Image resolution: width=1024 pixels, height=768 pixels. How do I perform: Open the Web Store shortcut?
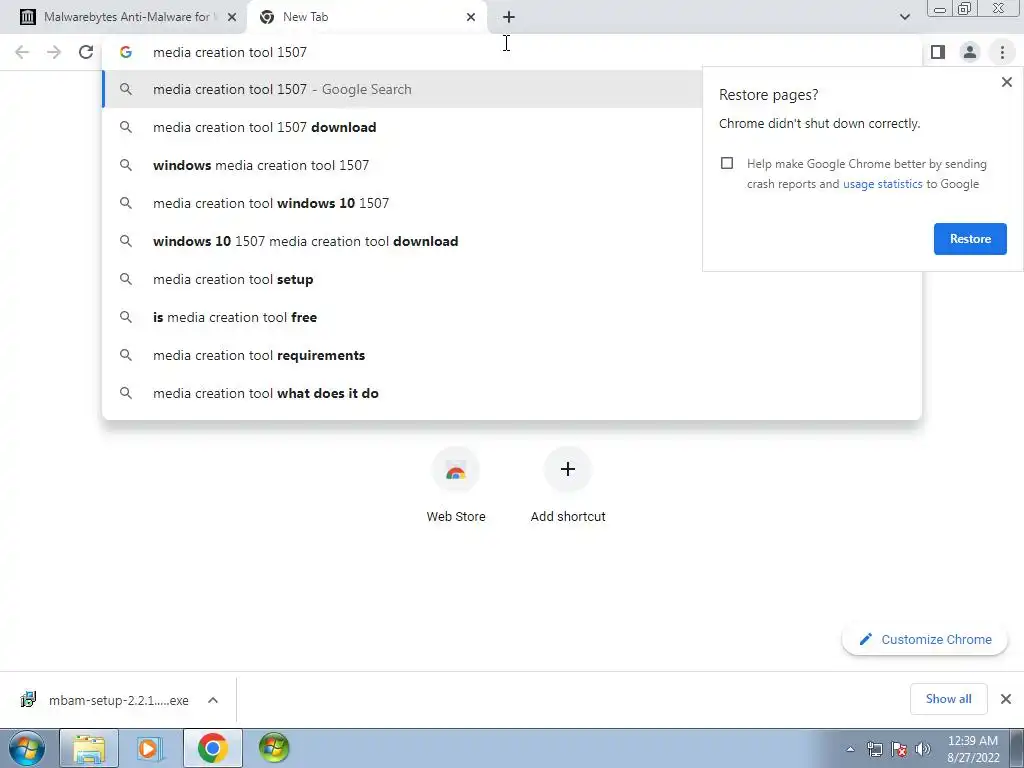coord(456,485)
